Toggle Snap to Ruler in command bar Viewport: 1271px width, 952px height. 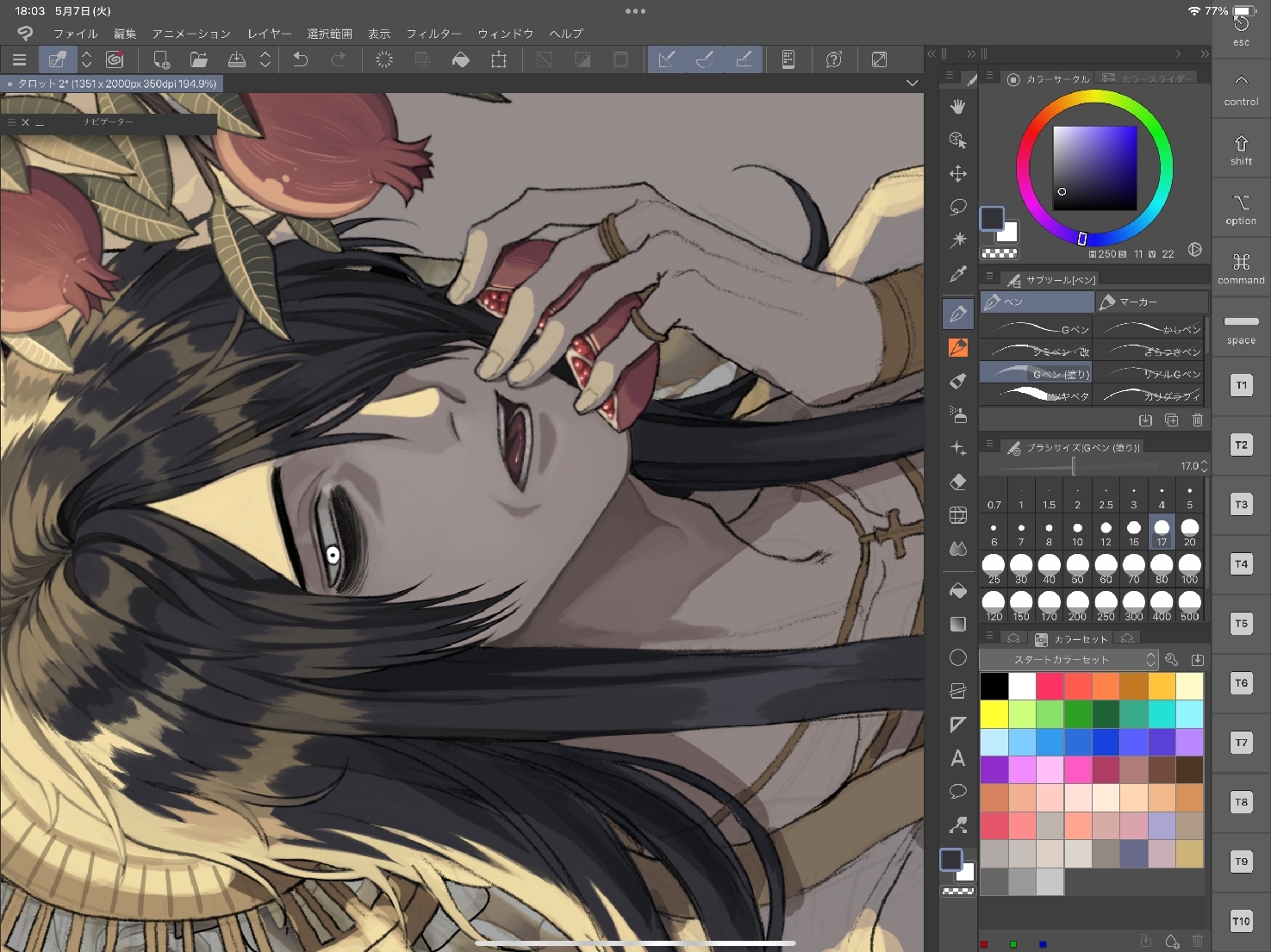click(666, 59)
